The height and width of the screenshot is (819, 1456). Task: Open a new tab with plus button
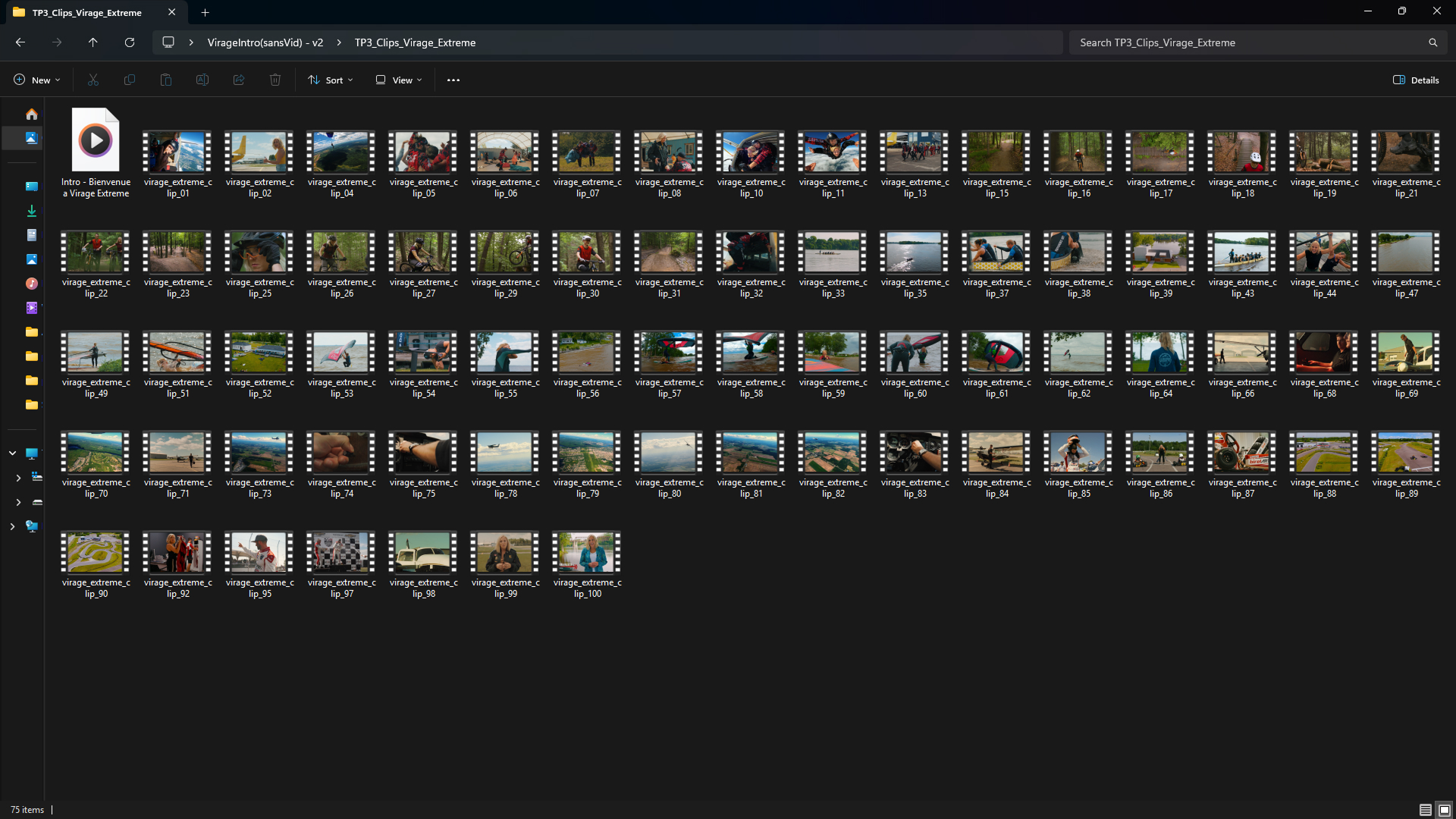click(205, 12)
